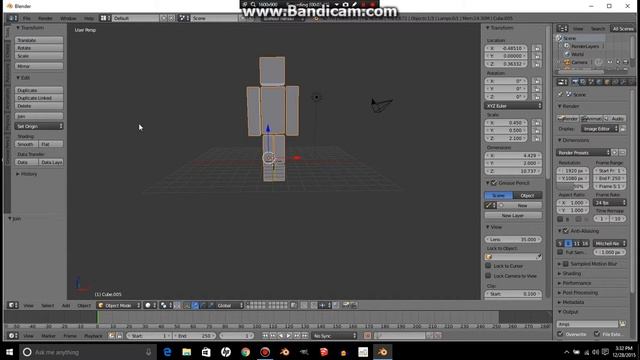640x360 pixels.
Task: Open Render Layers tab icon in properties
Action: [x=583, y=82]
